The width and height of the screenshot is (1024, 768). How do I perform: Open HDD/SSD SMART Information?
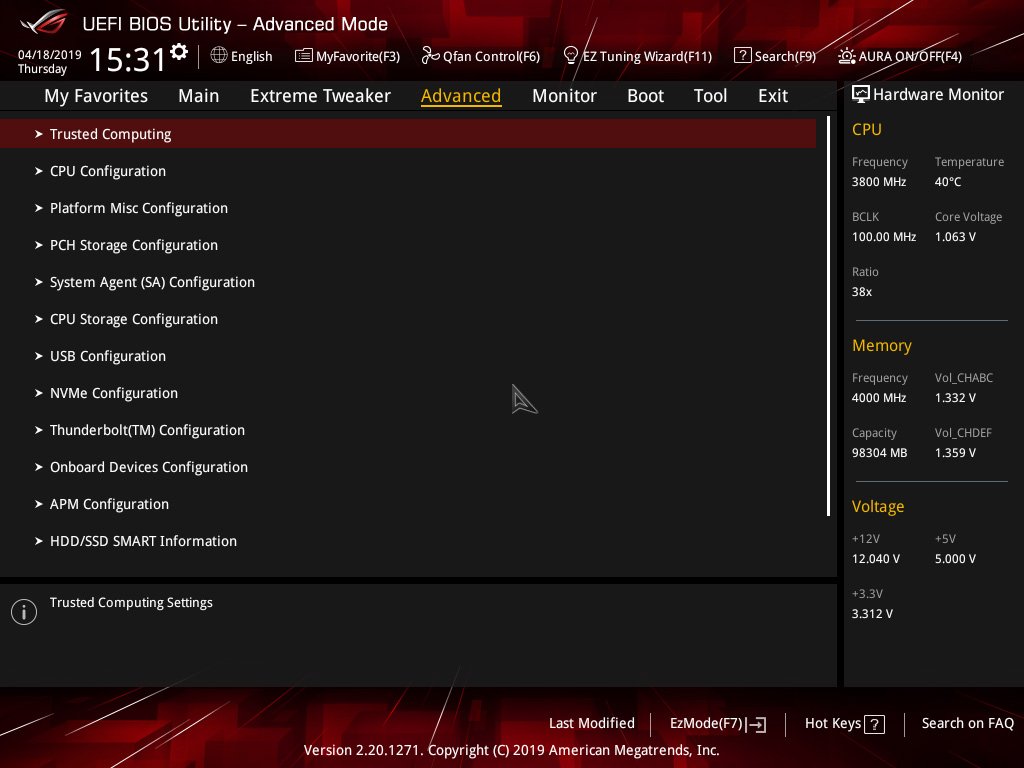(143, 541)
